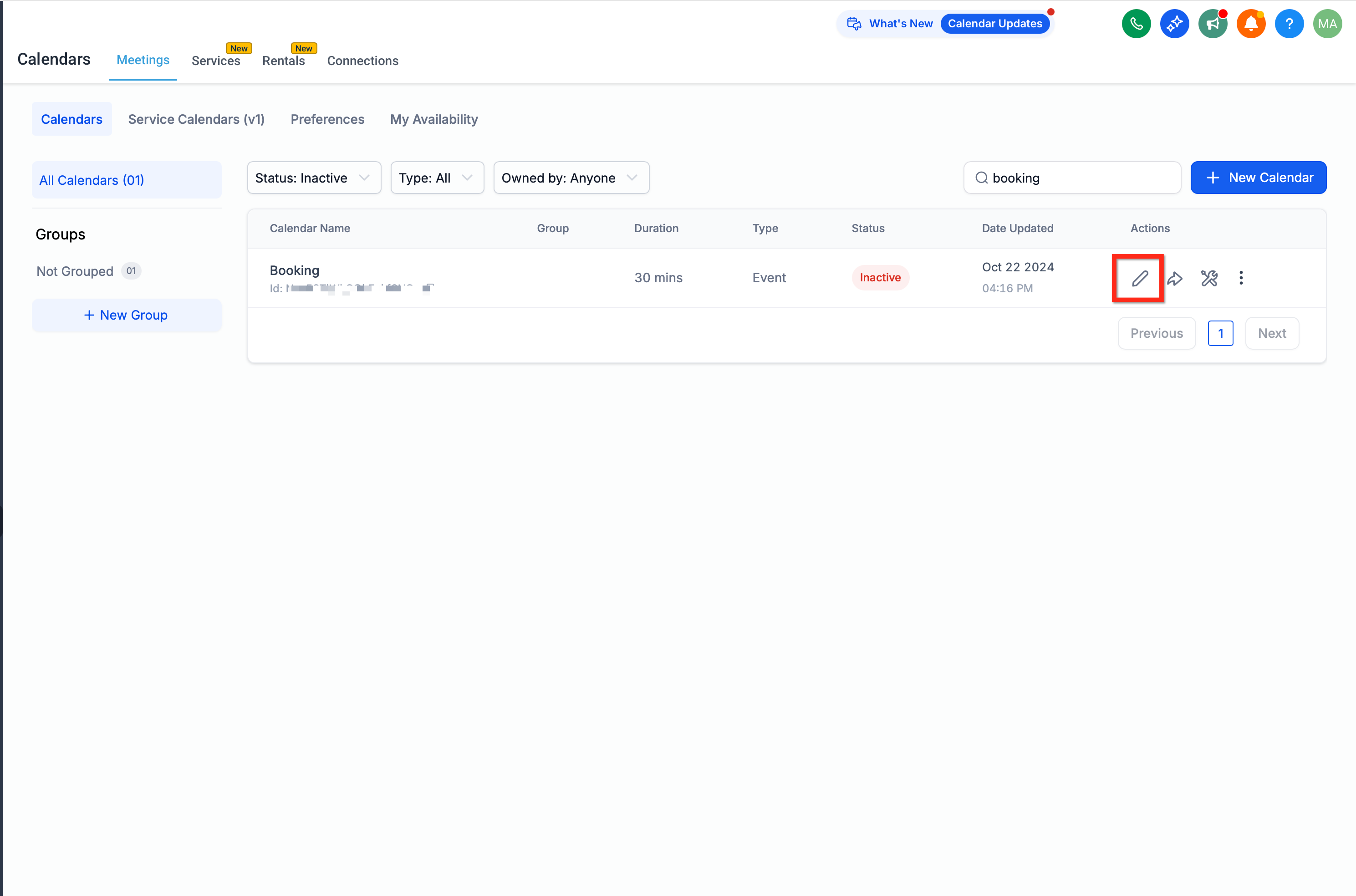Expand the Type: All dropdown
1356x896 pixels.
point(437,178)
